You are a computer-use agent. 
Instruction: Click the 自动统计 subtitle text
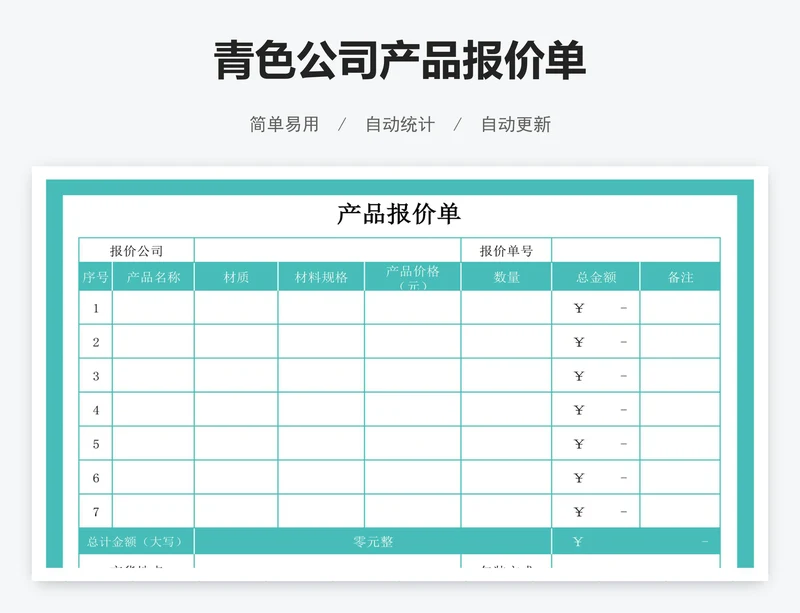[x=400, y=124]
